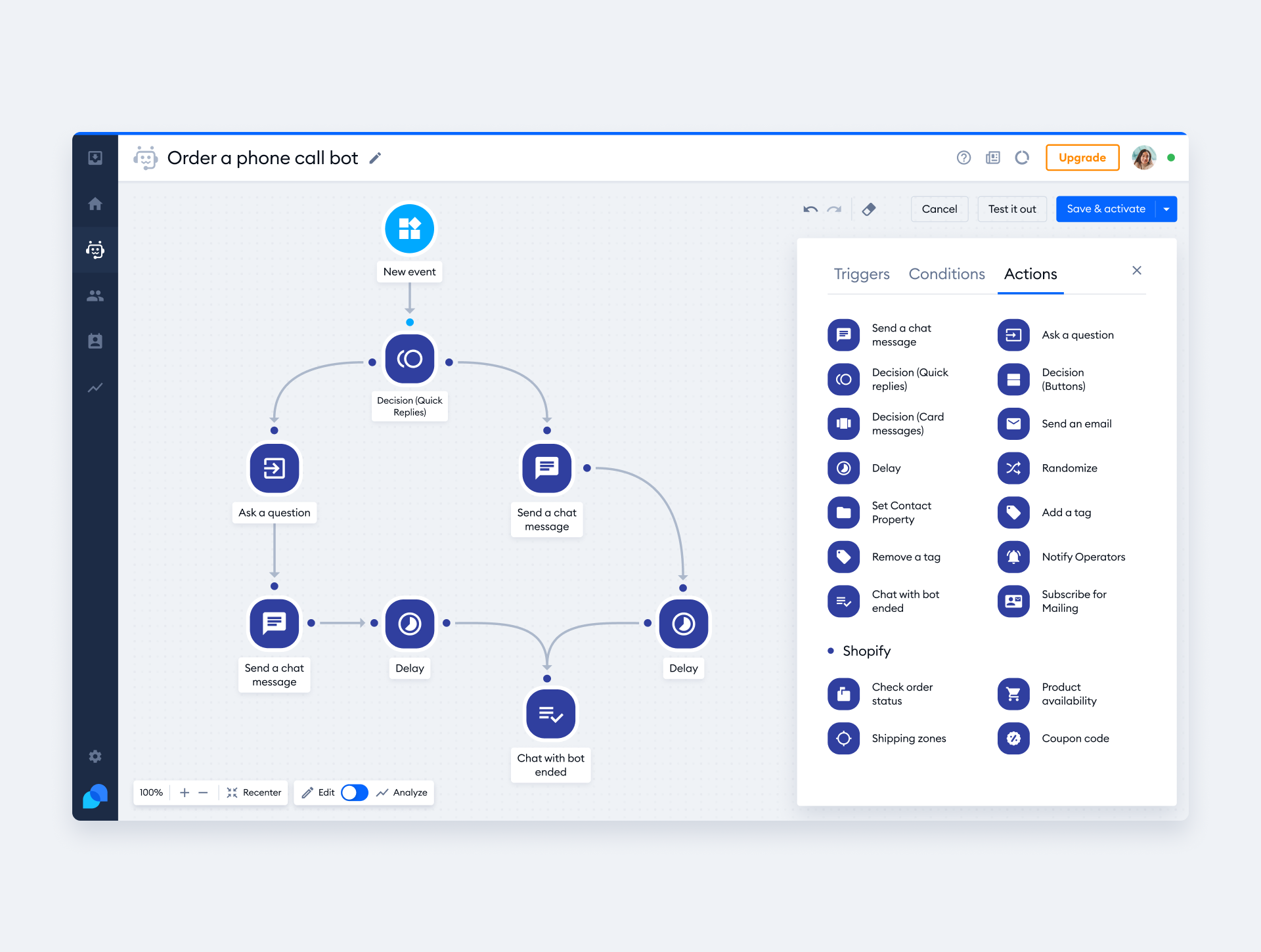Click the Add a tag action icon
The image size is (1261, 952).
(x=1013, y=513)
